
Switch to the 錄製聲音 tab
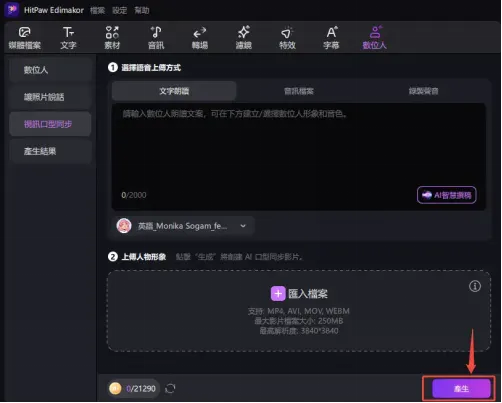pyautogui.click(x=423, y=91)
